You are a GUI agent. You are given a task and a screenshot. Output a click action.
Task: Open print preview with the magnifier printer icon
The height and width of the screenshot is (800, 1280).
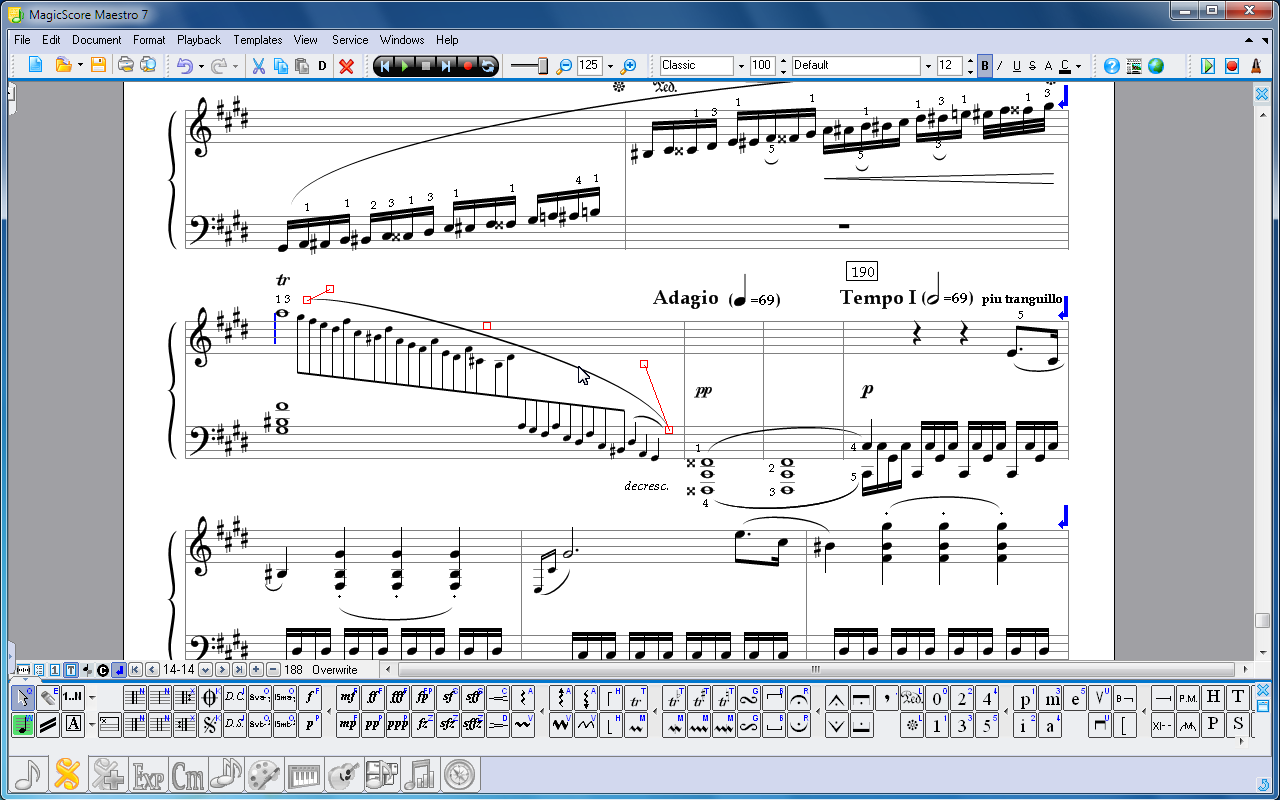coord(148,66)
